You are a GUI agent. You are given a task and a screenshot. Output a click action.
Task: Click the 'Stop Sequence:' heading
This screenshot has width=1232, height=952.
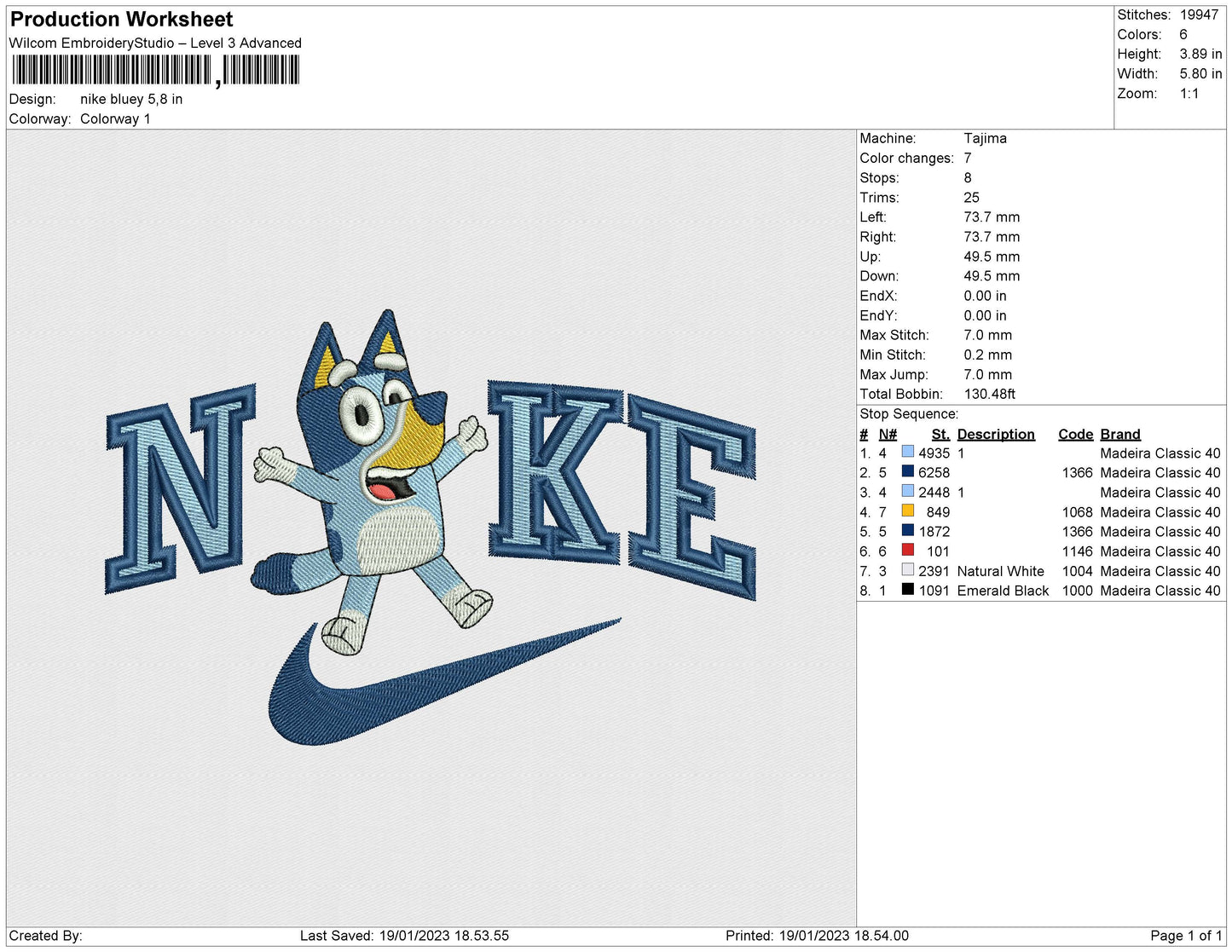point(909,413)
